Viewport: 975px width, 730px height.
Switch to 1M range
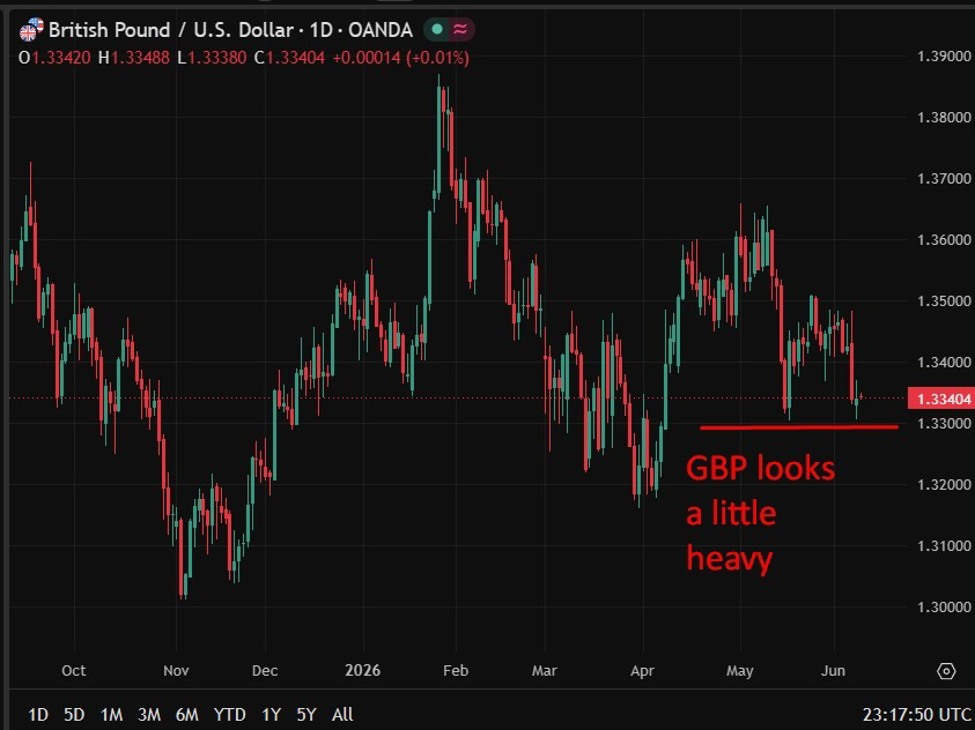pyautogui.click(x=111, y=714)
